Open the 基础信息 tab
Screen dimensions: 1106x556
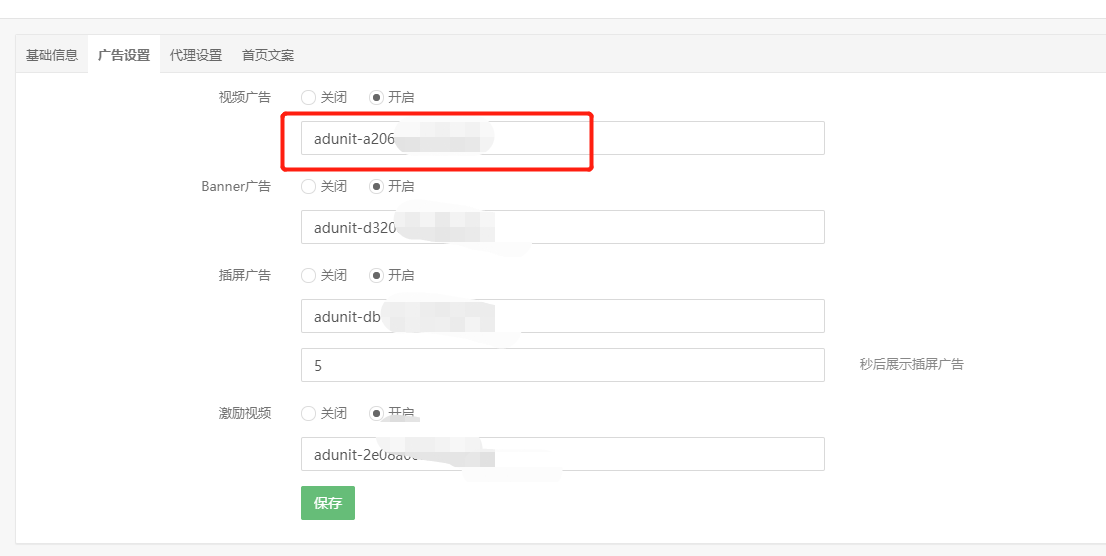pyautogui.click(x=52, y=55)
